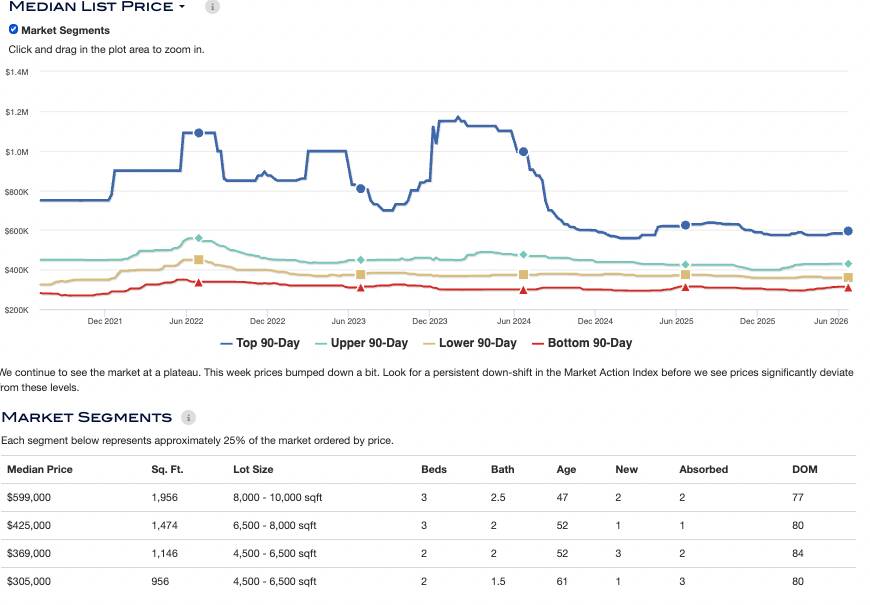Click the DOM value 84
Viewport: 870px width, 605px height.
point(798,553)
